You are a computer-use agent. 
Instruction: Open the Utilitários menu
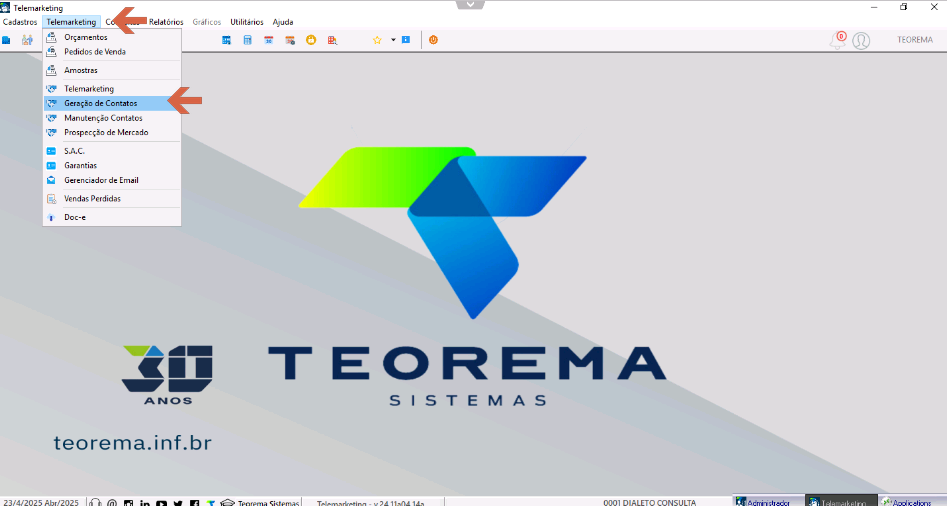247,22
